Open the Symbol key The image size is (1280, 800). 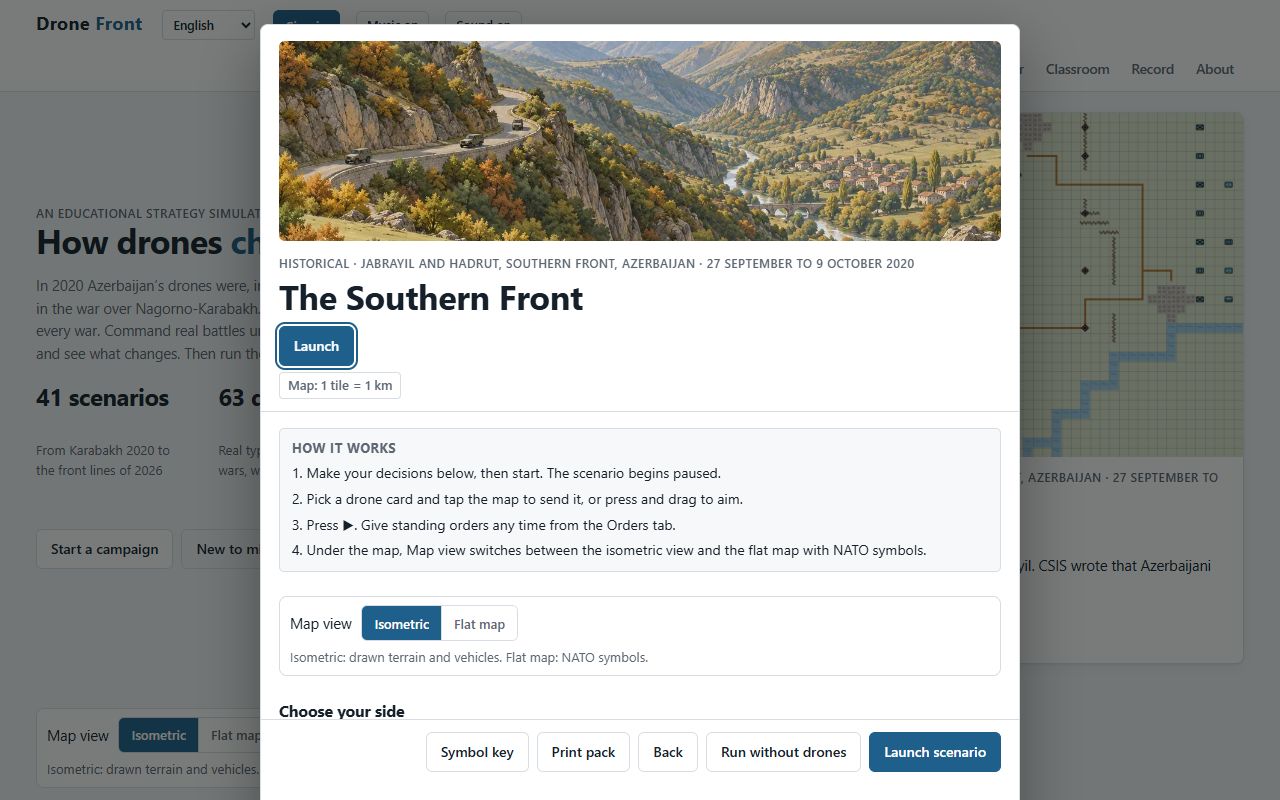[477, 752]
